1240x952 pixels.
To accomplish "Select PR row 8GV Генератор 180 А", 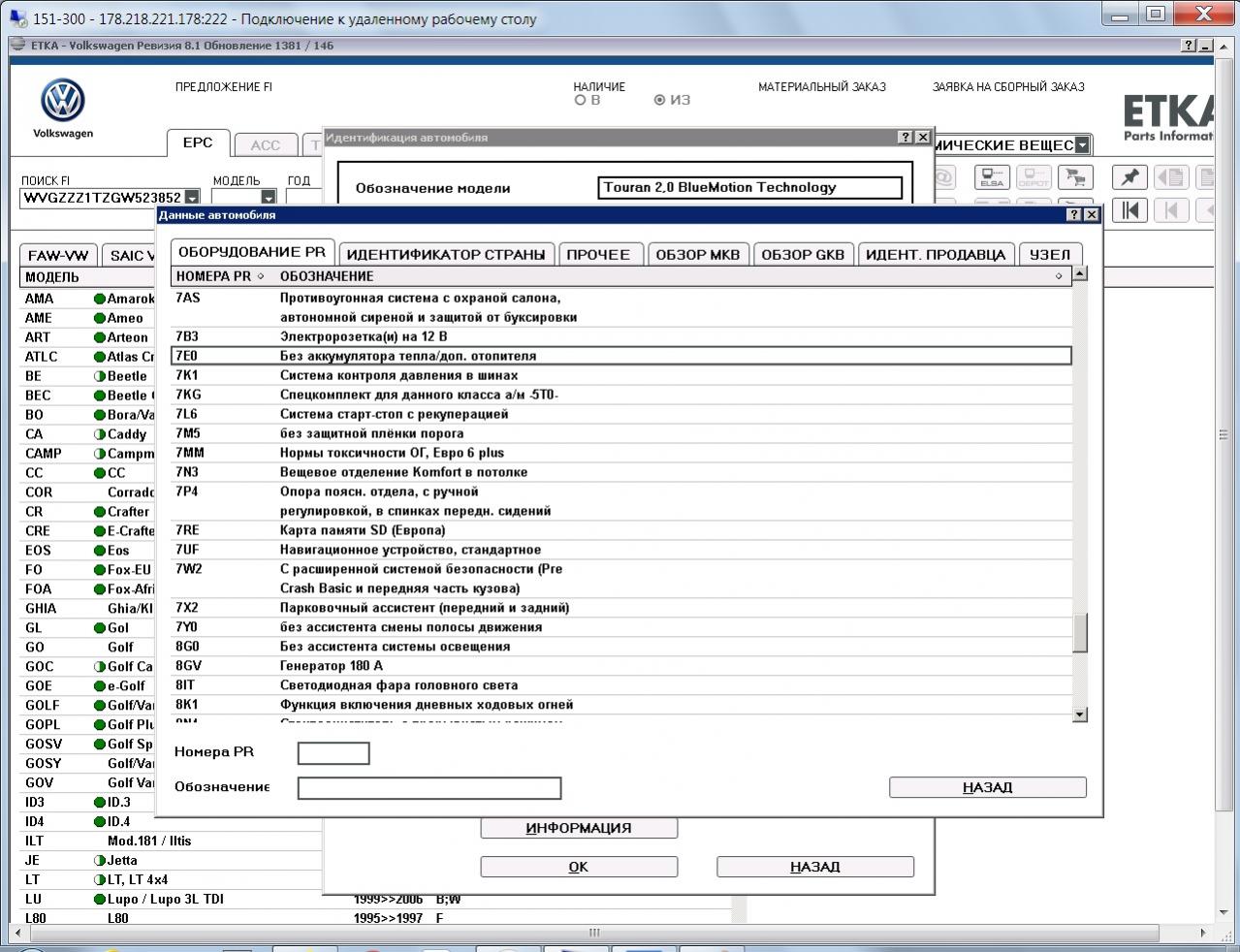I will point(621,666).
